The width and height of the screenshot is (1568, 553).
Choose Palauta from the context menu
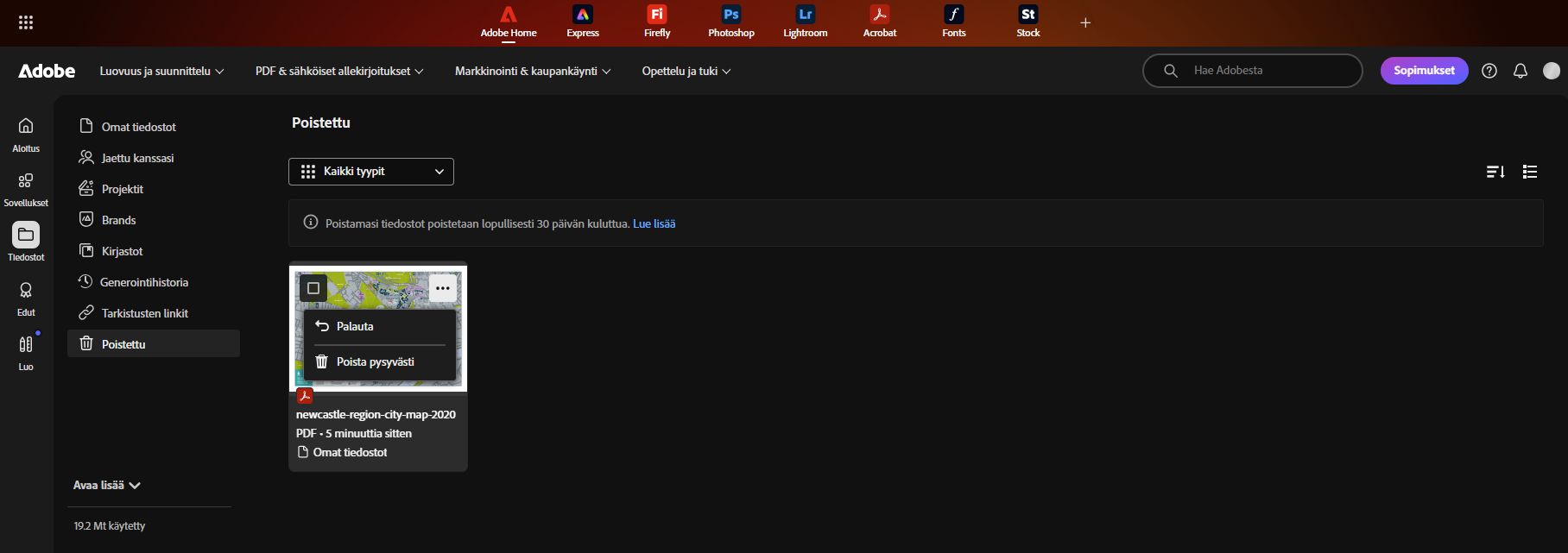pos(380,326)
